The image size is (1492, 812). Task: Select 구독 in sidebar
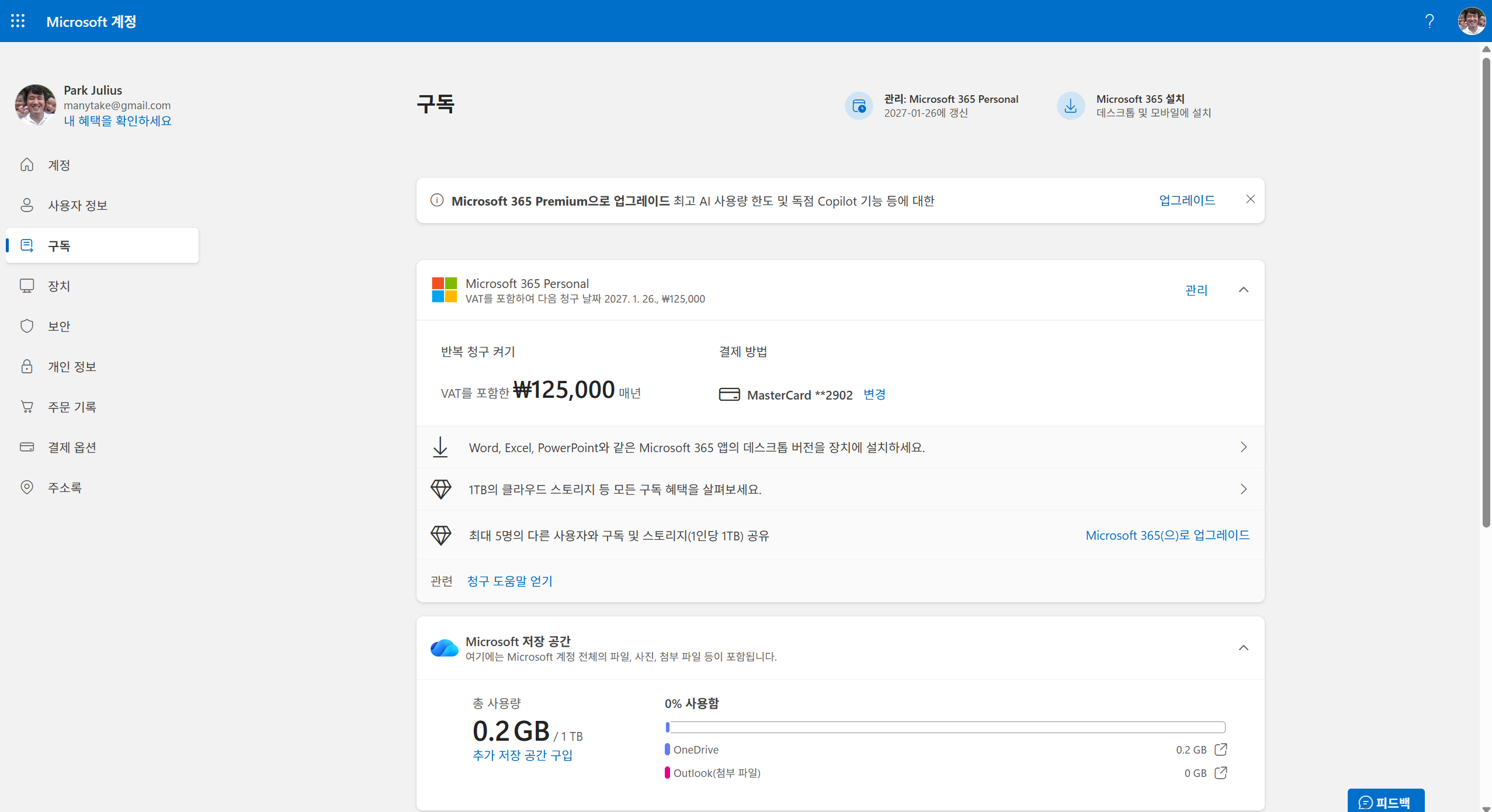[x=102, y=245]
